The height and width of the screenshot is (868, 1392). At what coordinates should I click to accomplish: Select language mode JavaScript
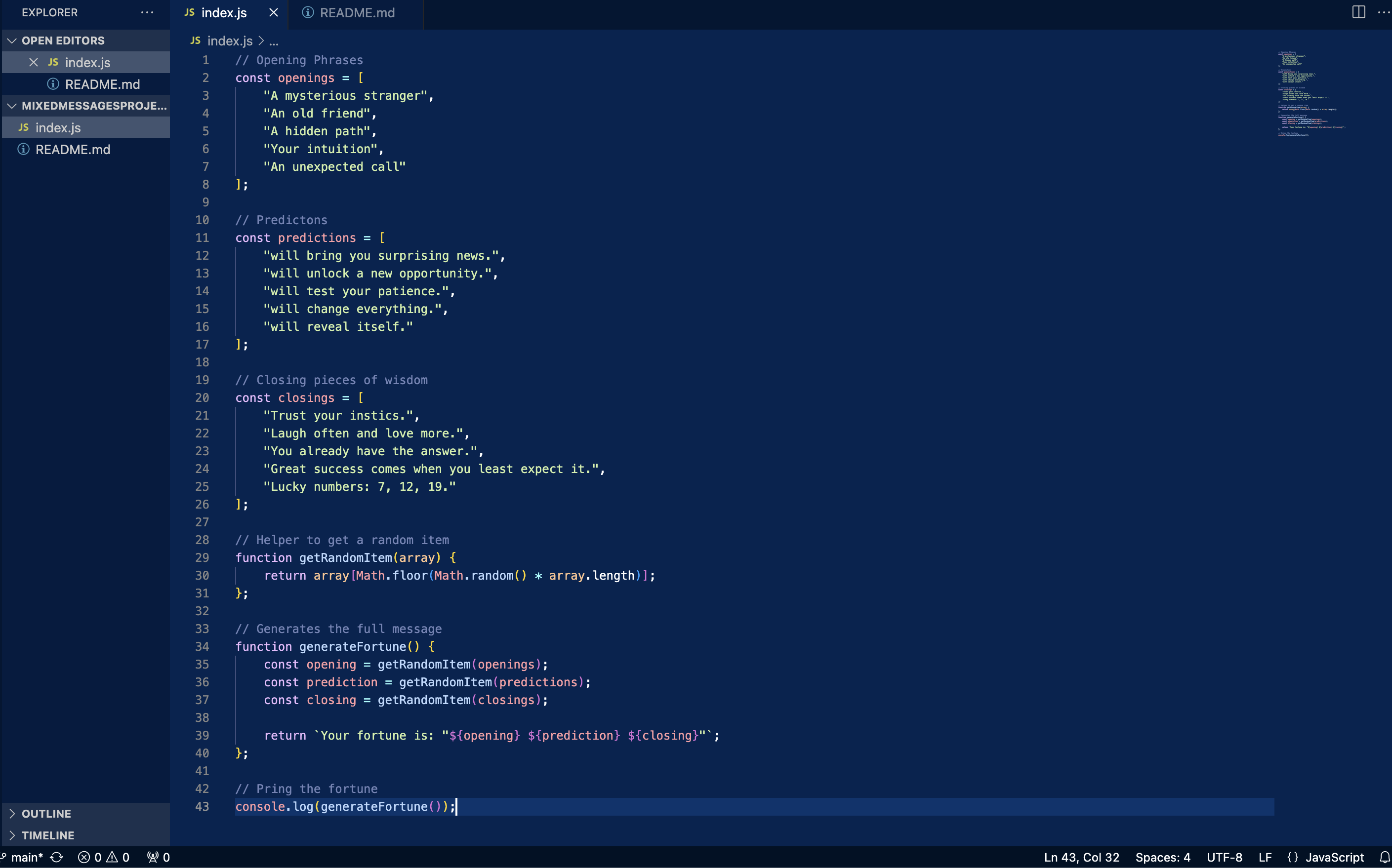1334,857
